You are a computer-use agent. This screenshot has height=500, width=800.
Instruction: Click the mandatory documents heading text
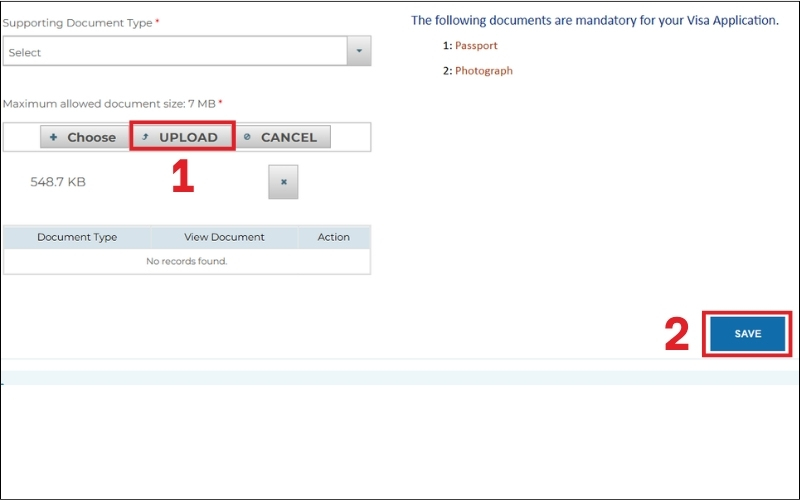[594, 20]
